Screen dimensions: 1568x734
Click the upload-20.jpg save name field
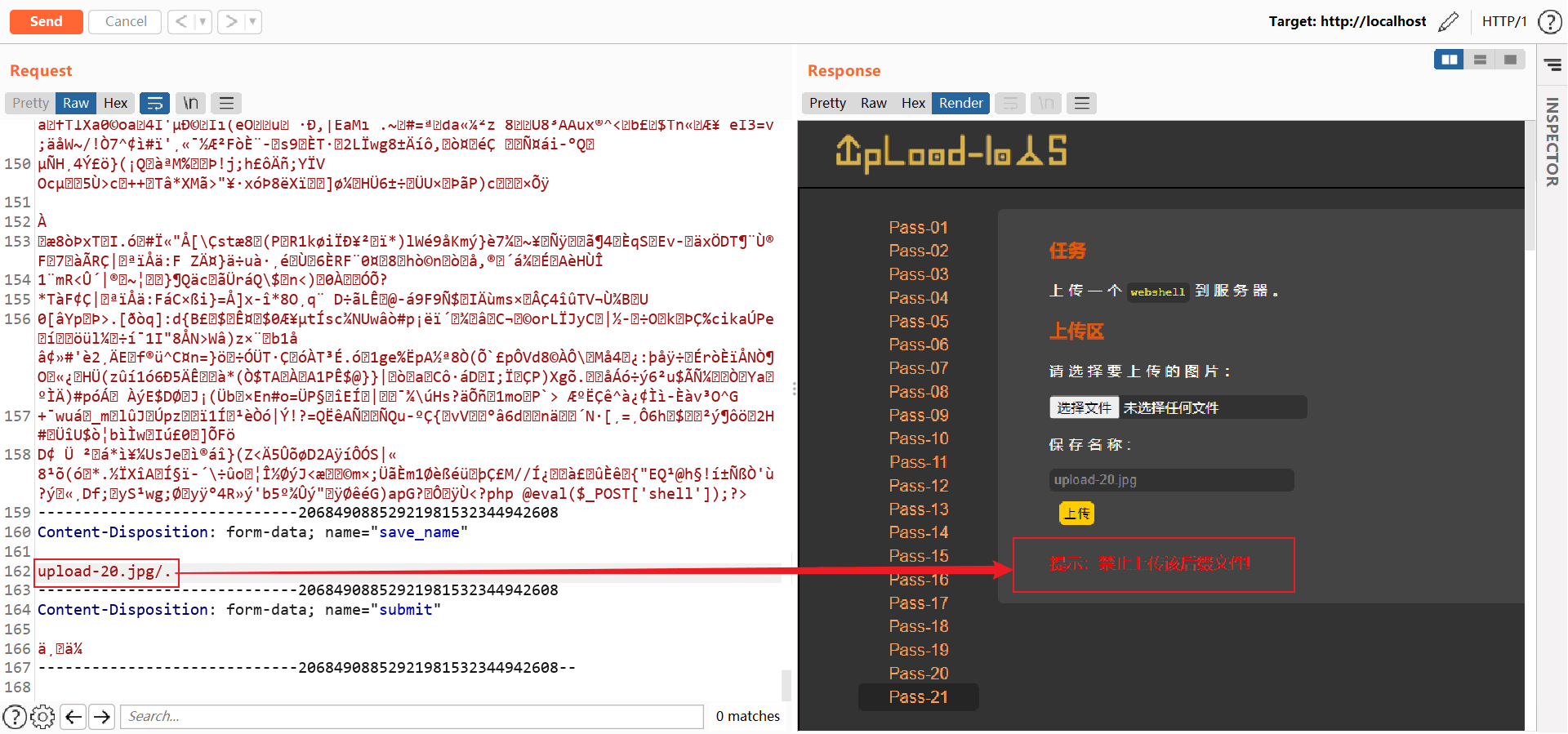[1171, 480]
